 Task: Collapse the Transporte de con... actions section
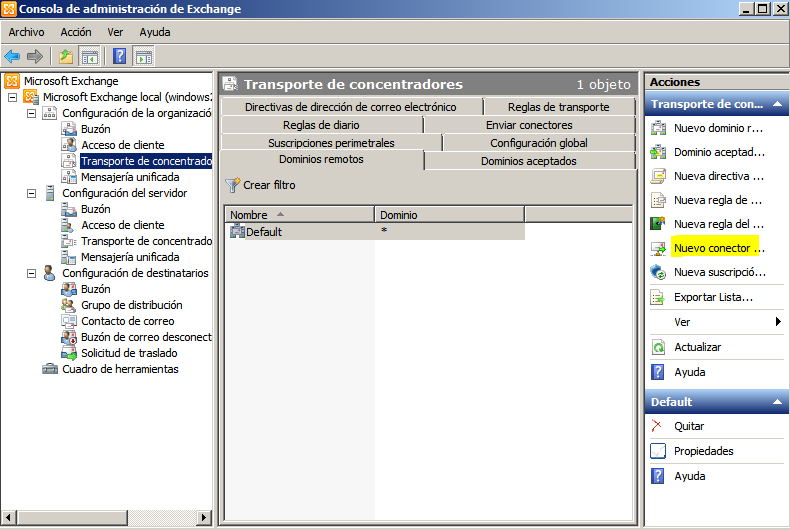point(777,104)
